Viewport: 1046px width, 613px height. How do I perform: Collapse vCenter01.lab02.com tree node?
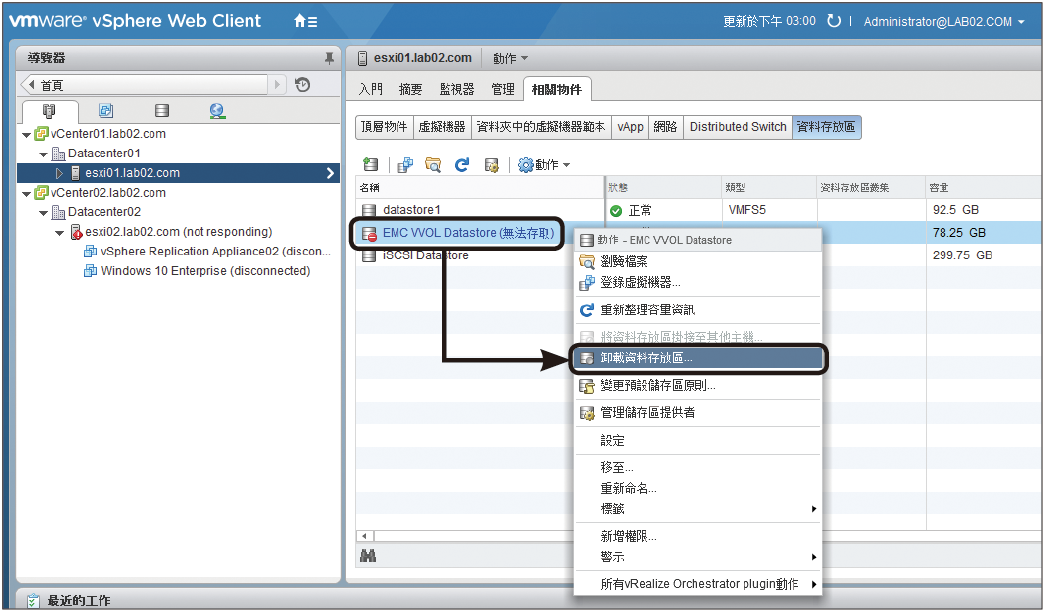click(27, 135)
